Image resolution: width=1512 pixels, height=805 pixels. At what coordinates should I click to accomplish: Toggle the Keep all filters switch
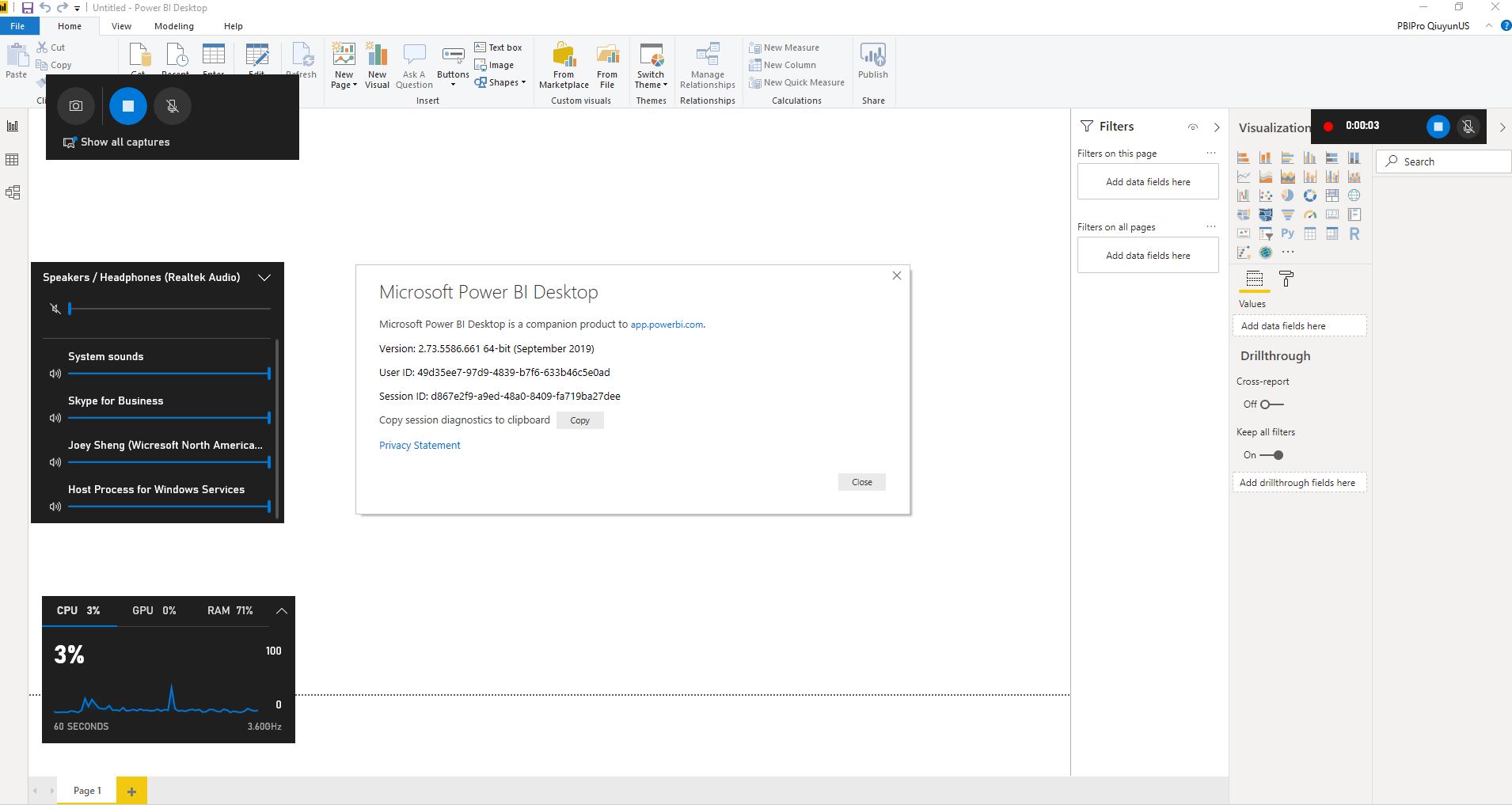[x=1272, y=455]
